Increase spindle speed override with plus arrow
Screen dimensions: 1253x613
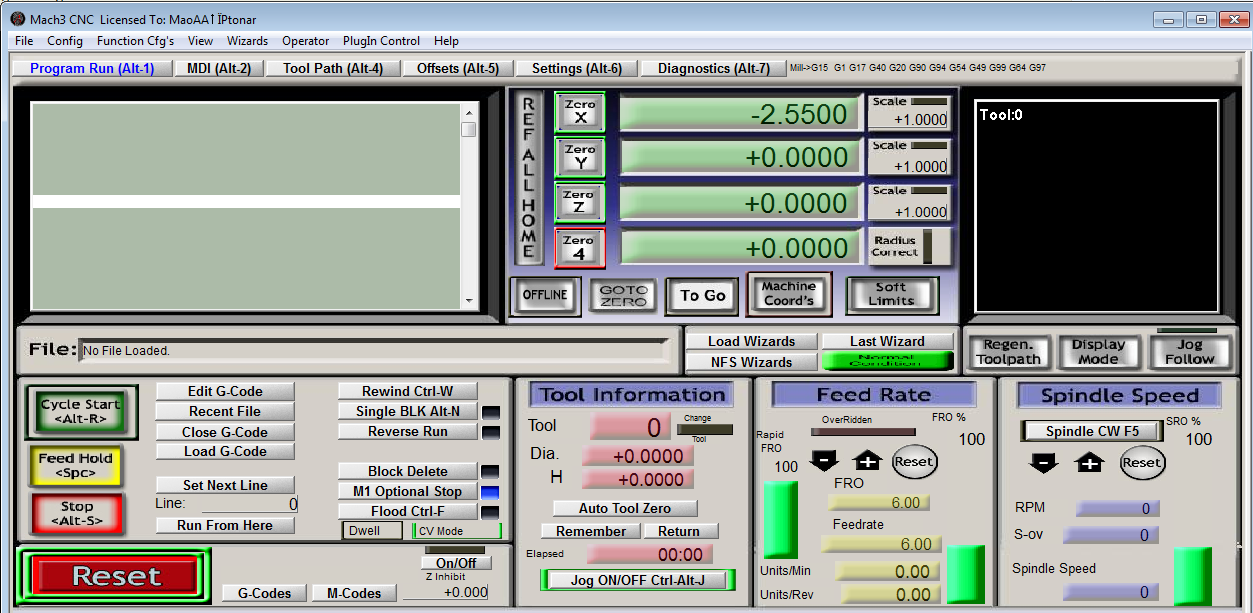(x=1090, y=463)
